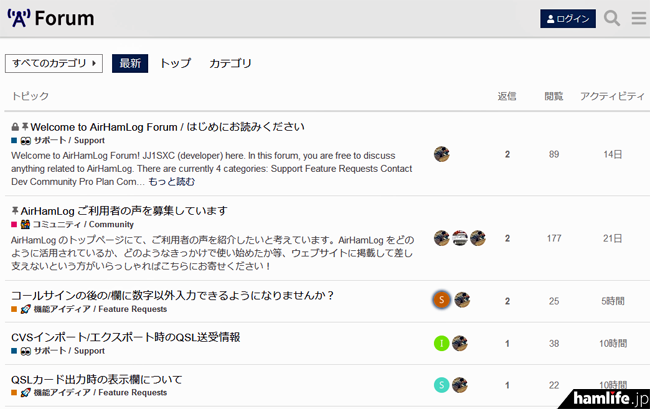Click poster avatar on Welcome topic row
The height and width of the screenshot is (409, 650).
coord(441,154)
